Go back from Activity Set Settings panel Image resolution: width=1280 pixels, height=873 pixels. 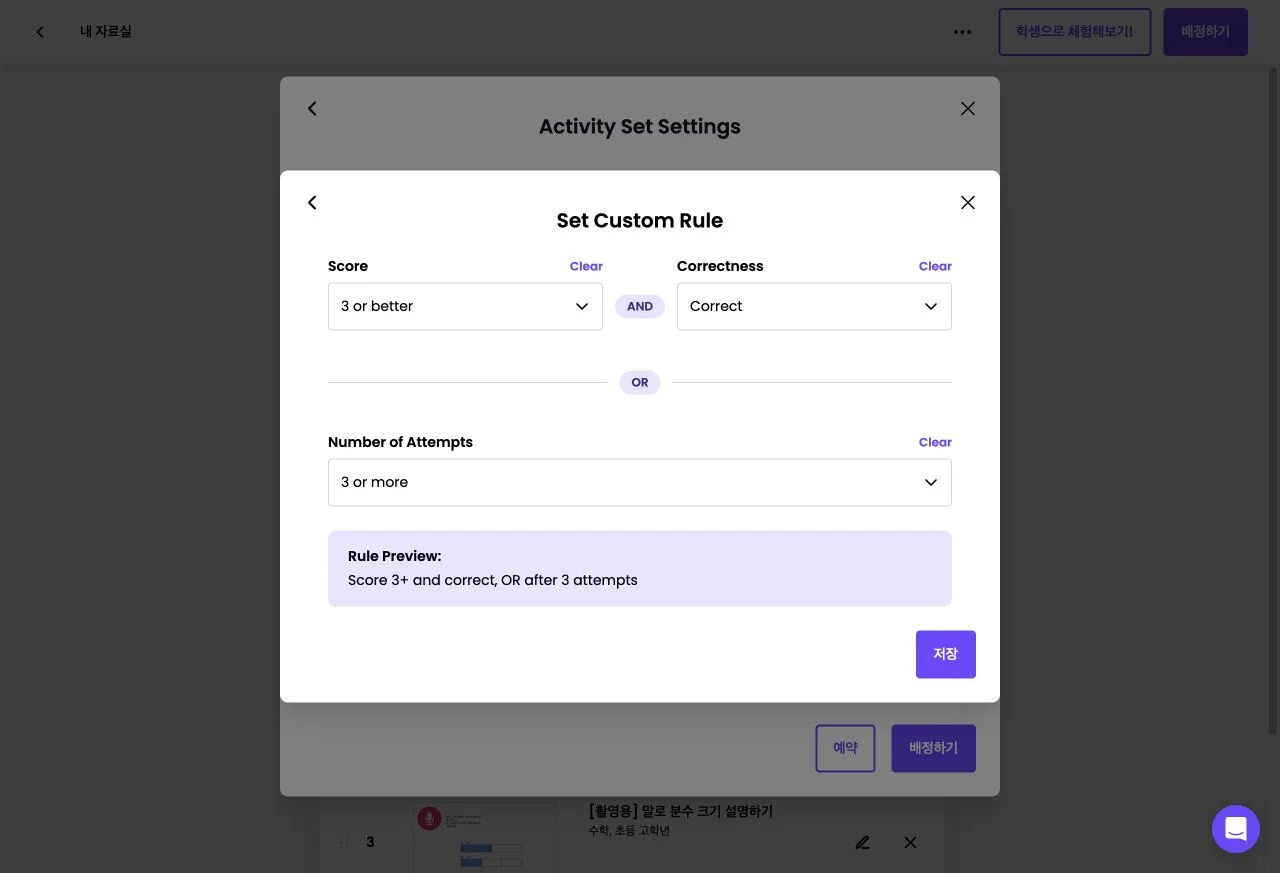pos(312,108)
